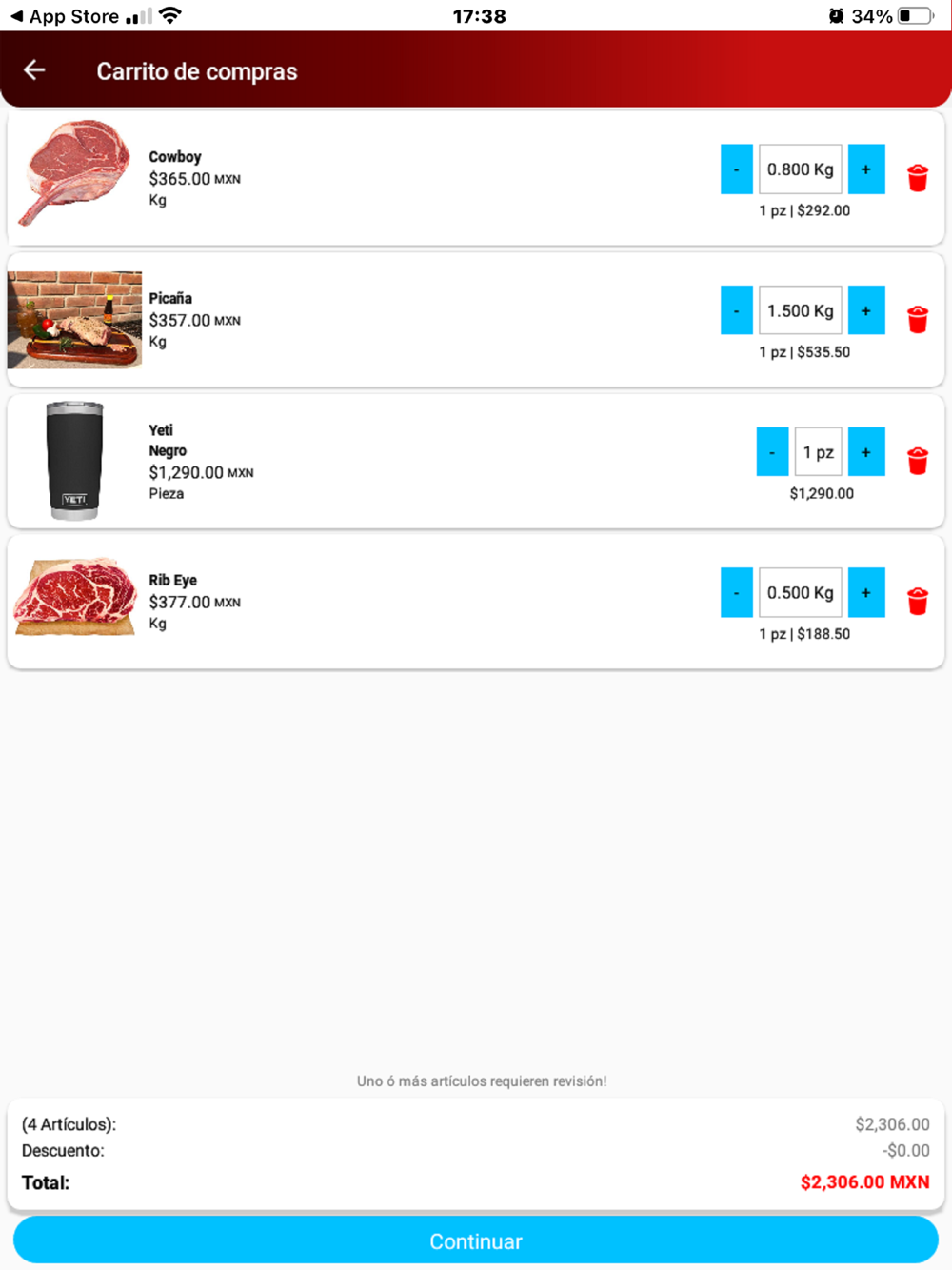Open the Cowboy steak product image
This screenshot has width=952, height=1270.
tap(75, 173)
